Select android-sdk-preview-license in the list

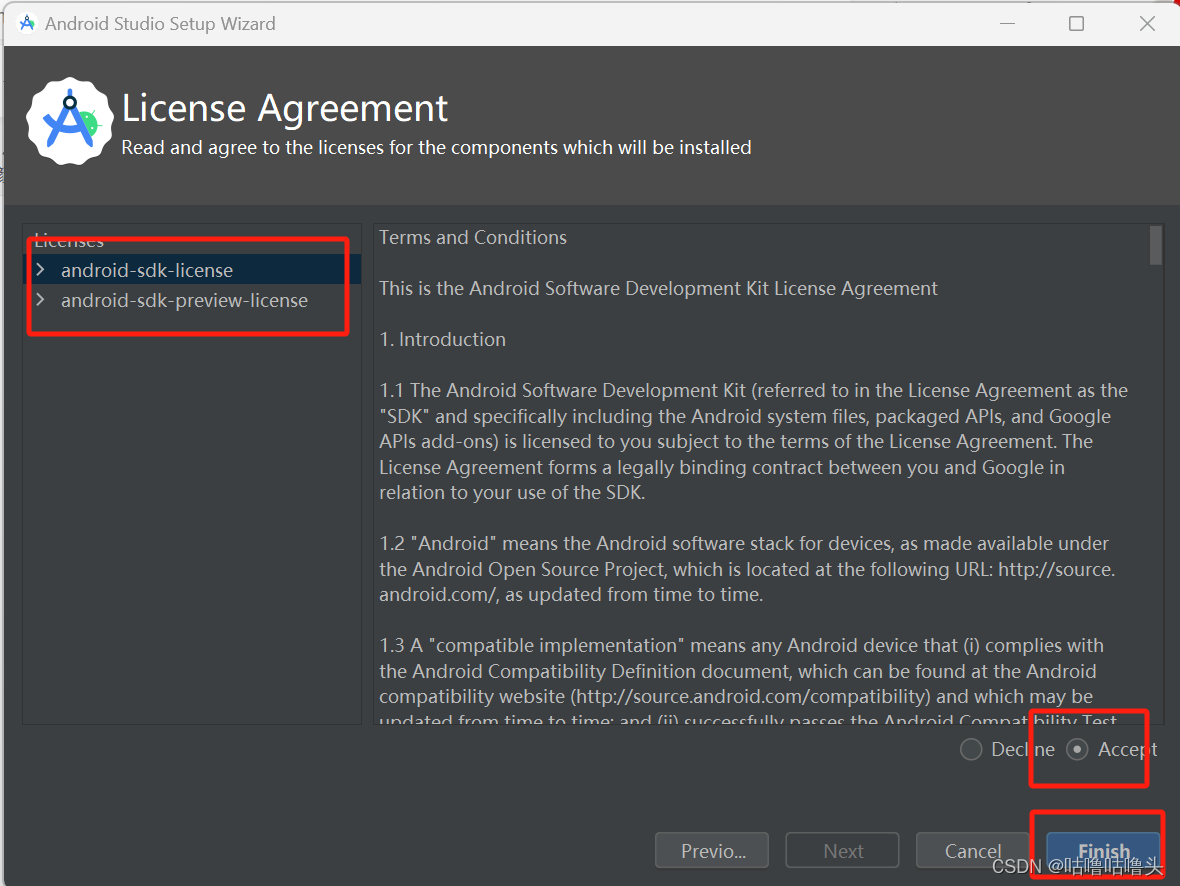(x=192, y=300)
